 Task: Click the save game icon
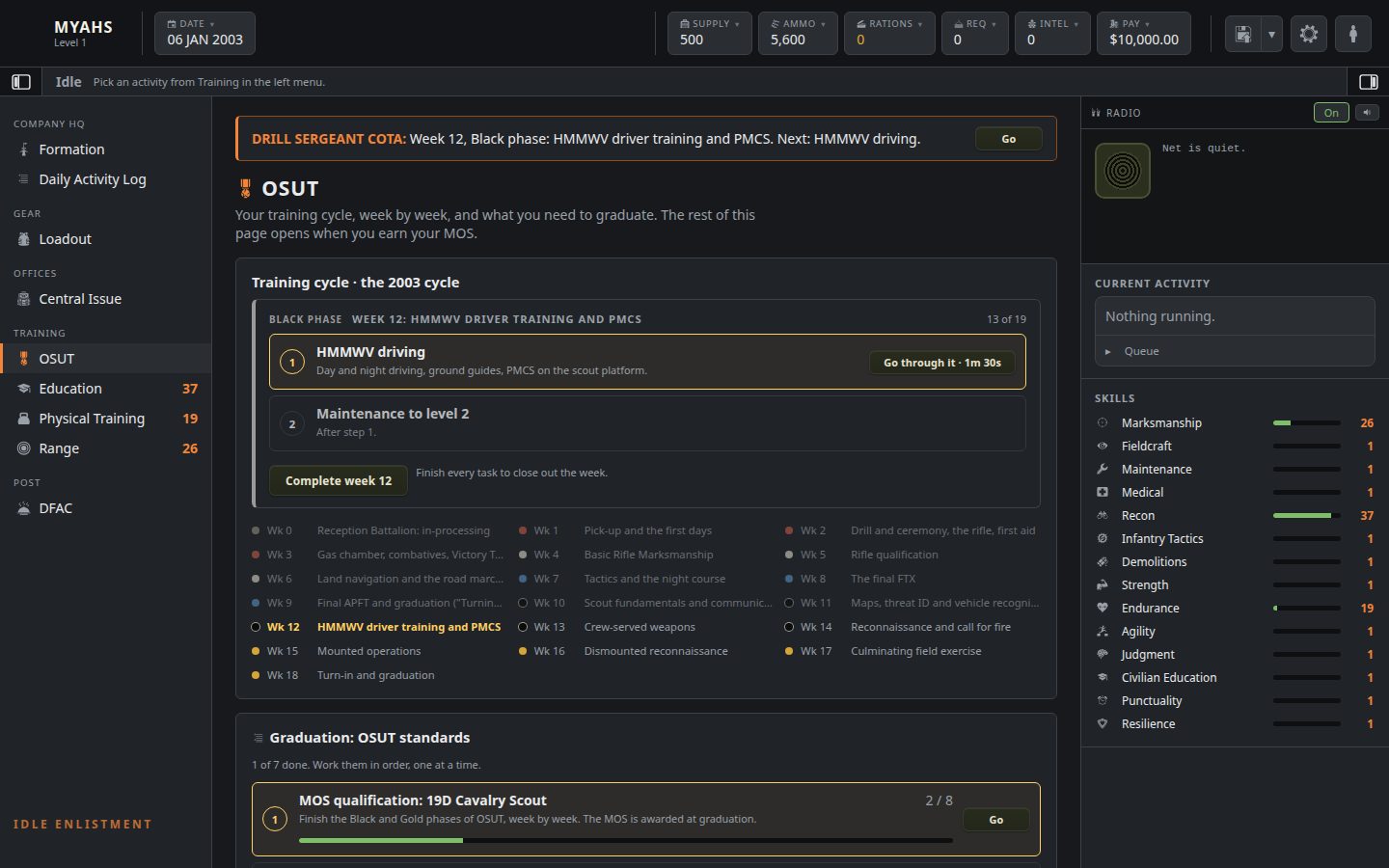tap(1243, 34)
